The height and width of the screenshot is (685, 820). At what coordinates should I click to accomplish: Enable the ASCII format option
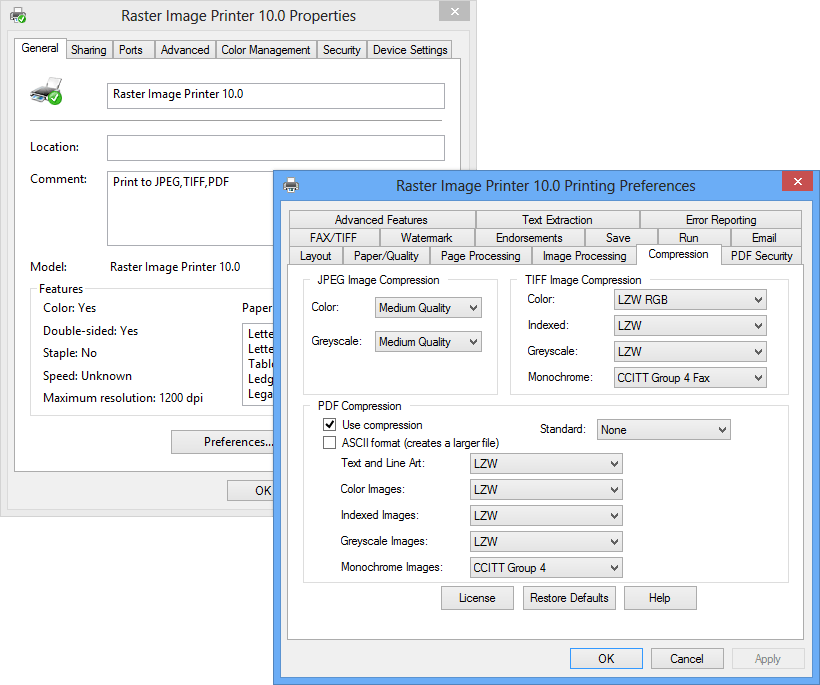[330, 442]
